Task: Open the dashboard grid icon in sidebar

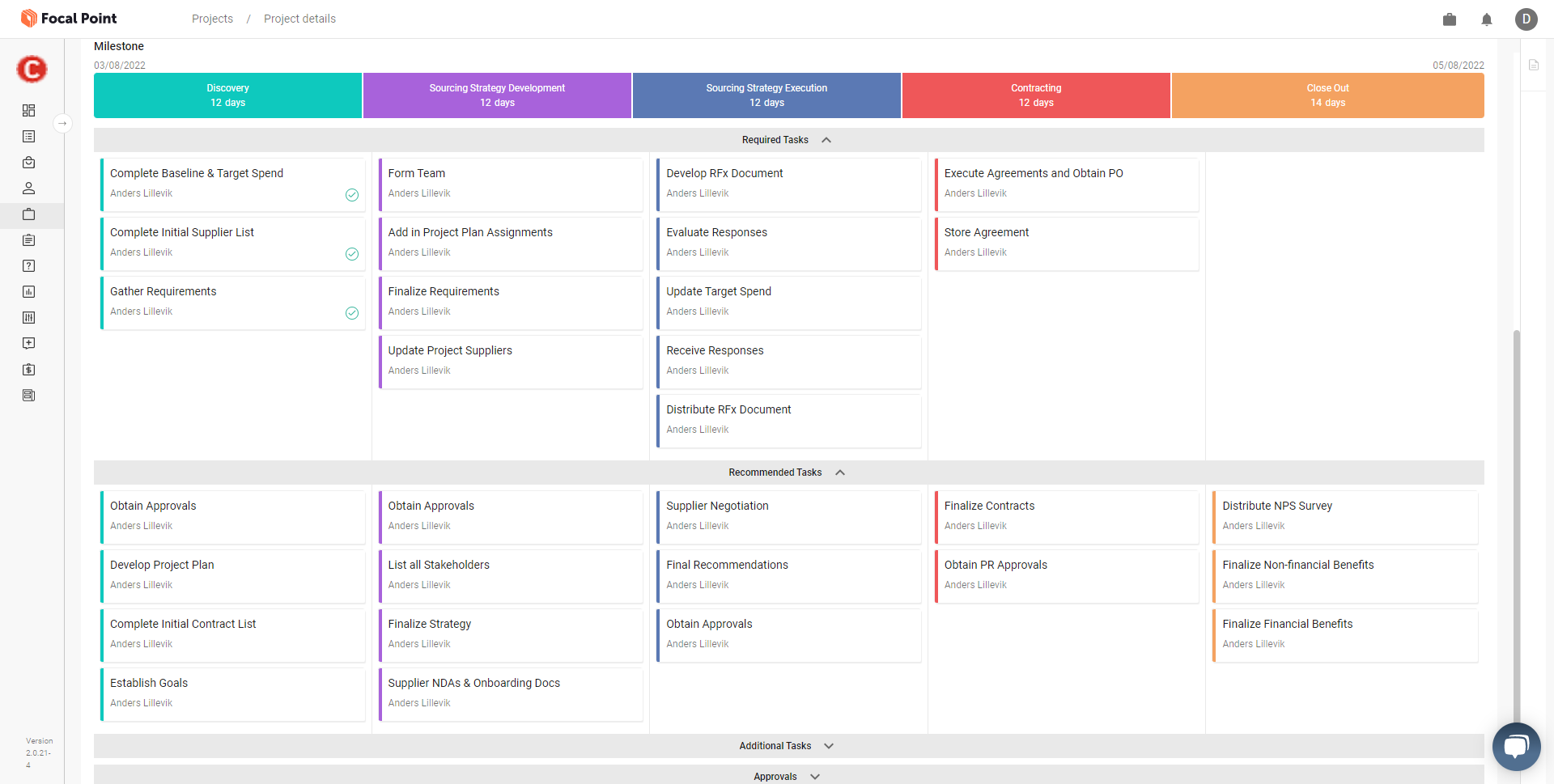Action: pos(29,110)
